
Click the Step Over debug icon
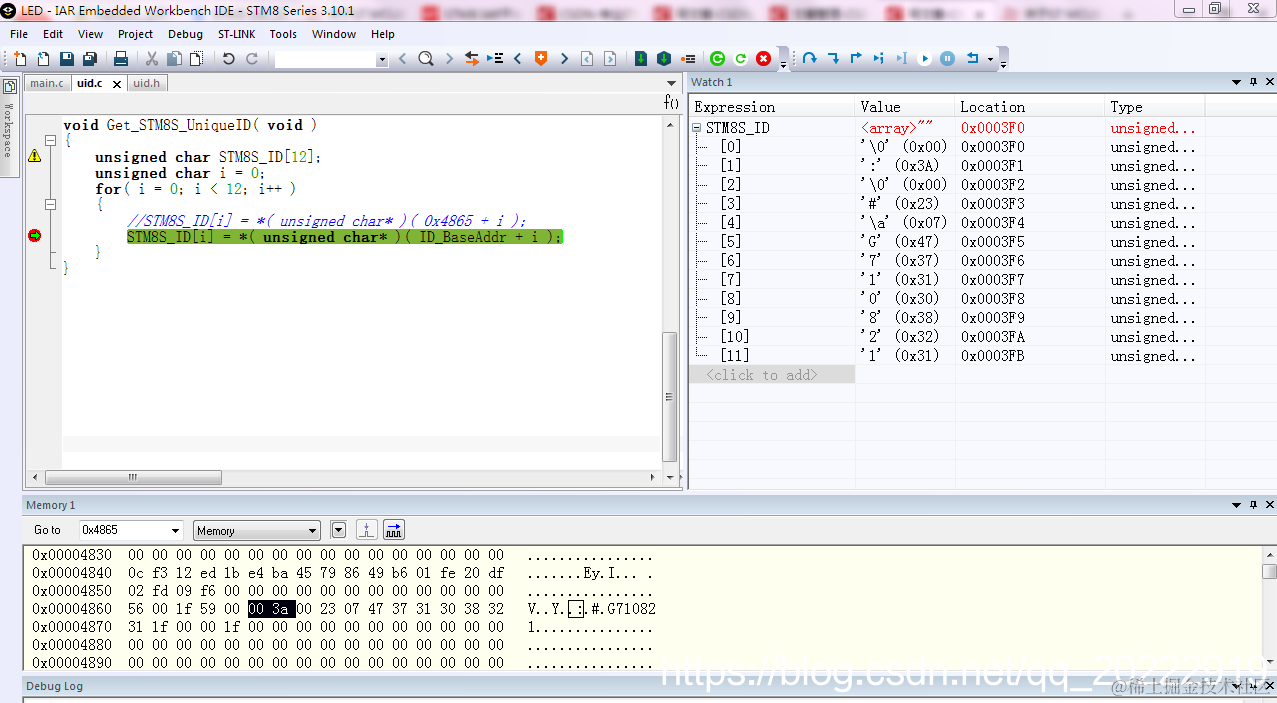(810, 59)
